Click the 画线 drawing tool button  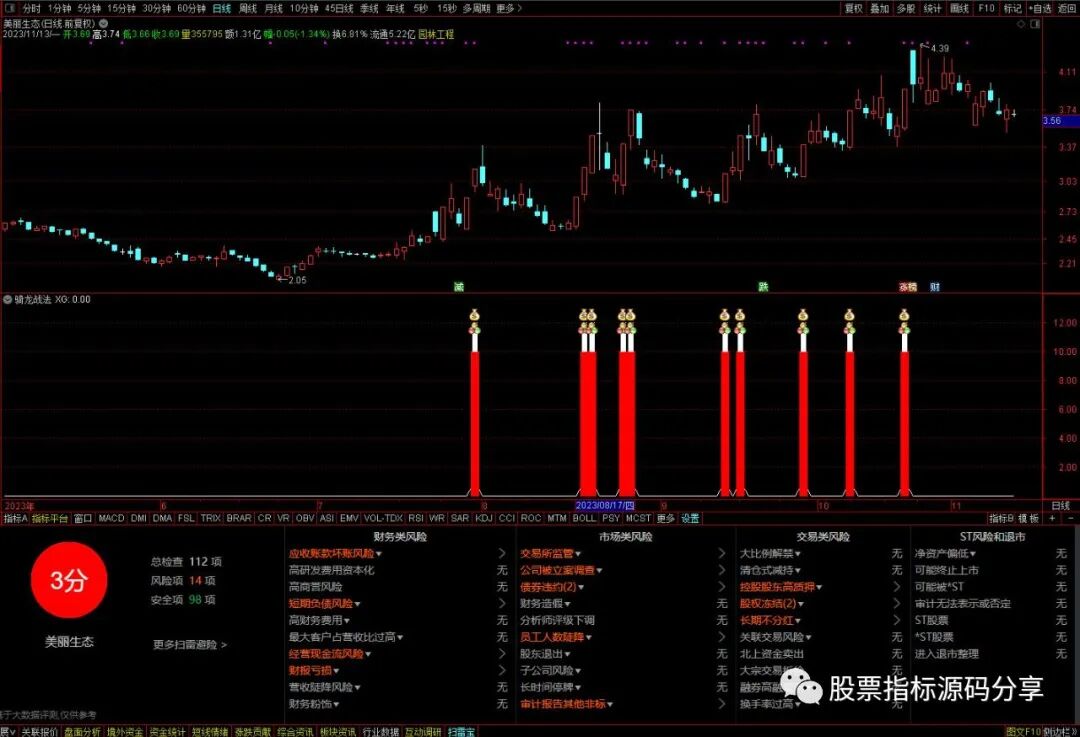coord(959,8)
